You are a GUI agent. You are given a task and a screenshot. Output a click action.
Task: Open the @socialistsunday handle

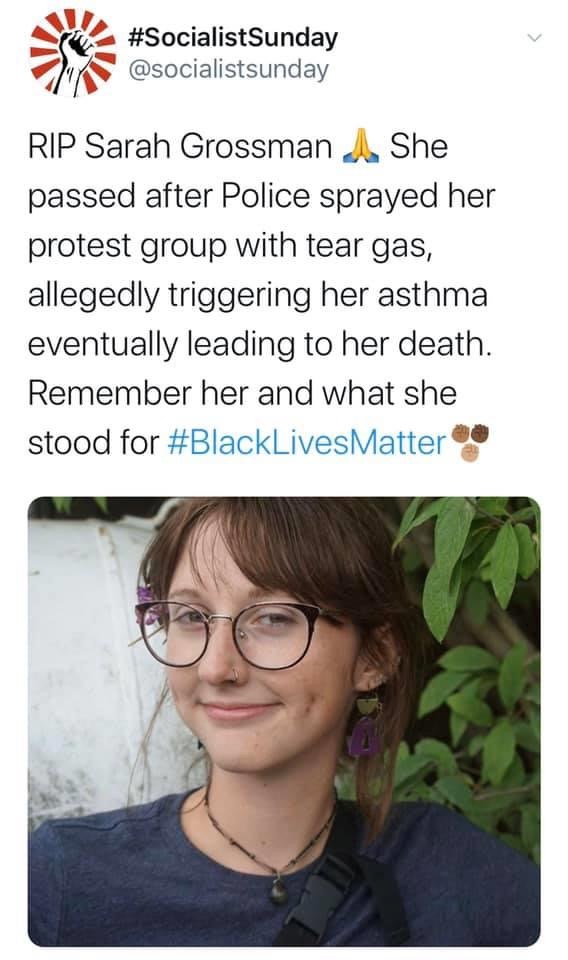[228, 69]
